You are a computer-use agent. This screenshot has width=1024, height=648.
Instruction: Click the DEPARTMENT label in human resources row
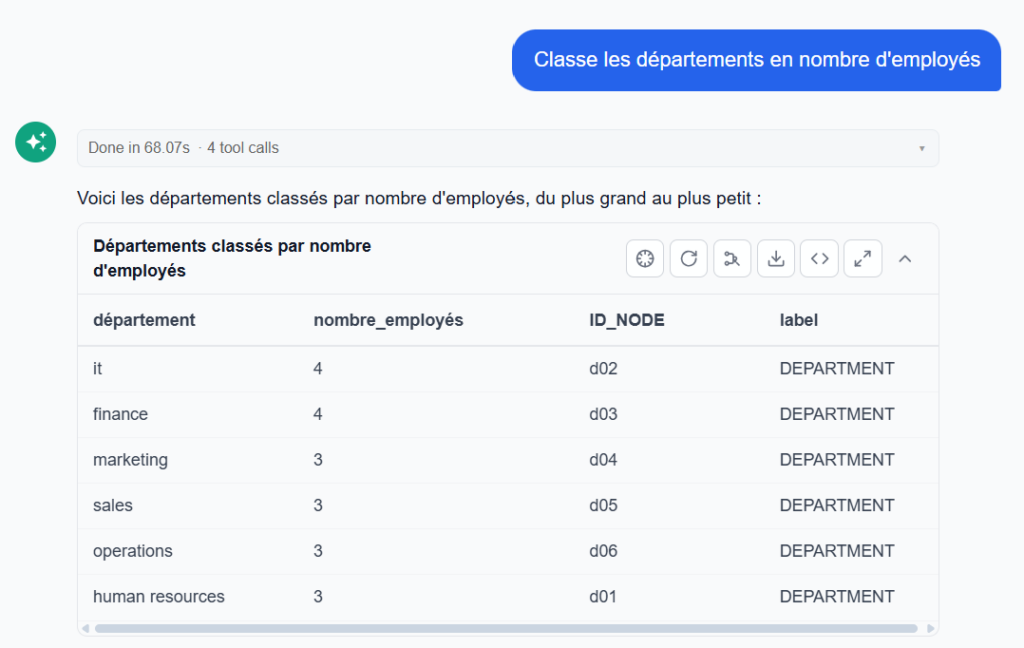(x=837, y=596)
